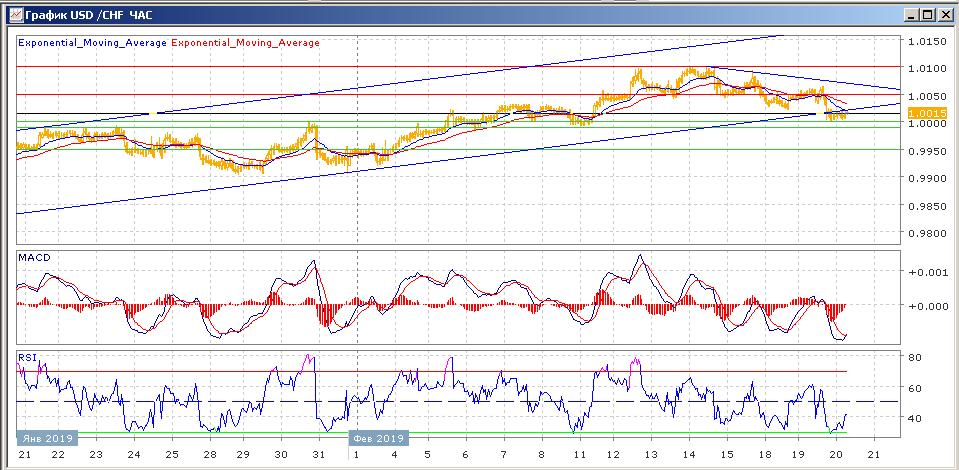Click the RSI panel label
959x470 pixels.
[x=28, y=357]
